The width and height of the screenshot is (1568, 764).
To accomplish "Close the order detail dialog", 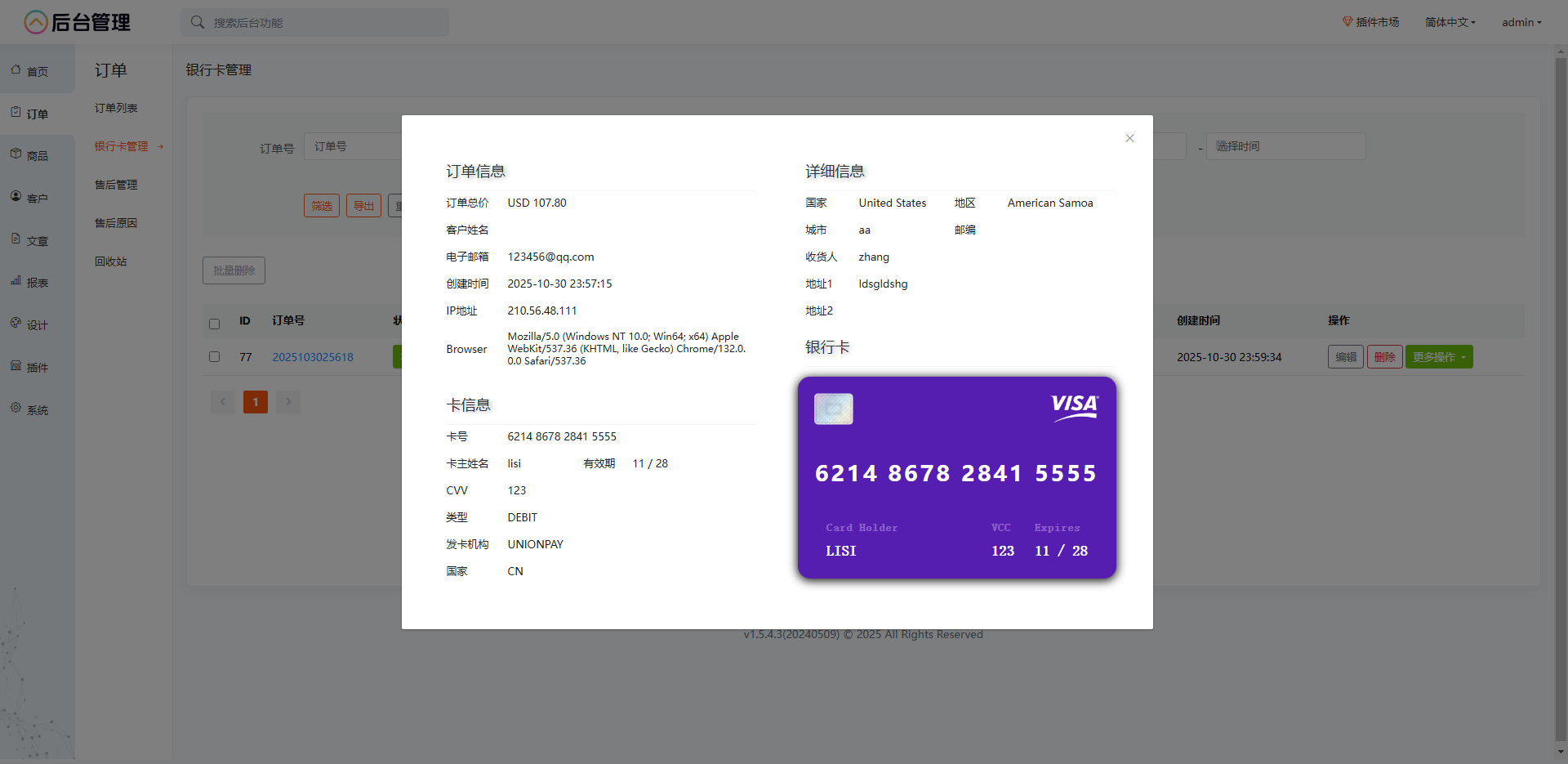I will (1129, 138).
